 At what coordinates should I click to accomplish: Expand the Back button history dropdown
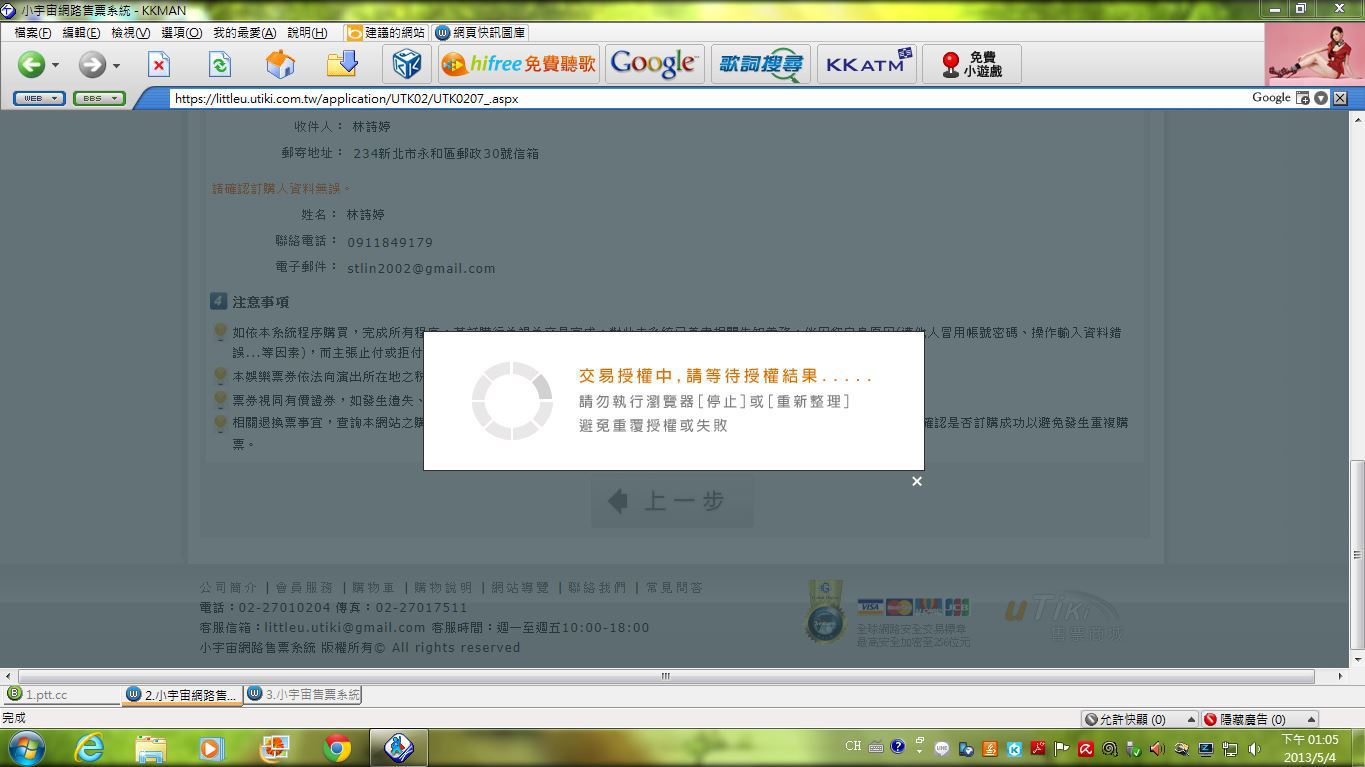tap(55, 66)
